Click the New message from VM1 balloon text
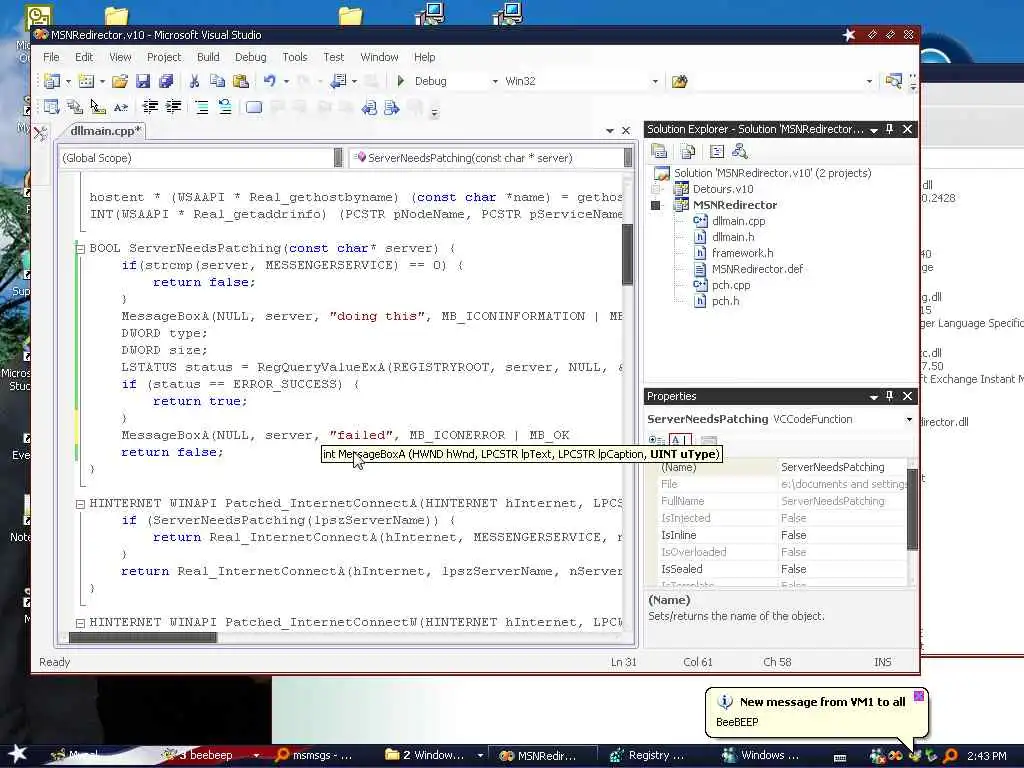The width and height of the screenshot is (1024, 768). point(822,702)
